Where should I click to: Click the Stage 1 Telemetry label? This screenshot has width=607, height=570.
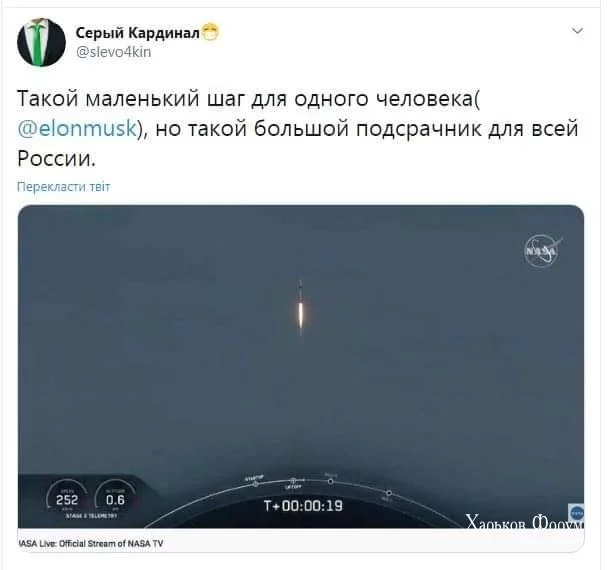(x=91, y=516)
